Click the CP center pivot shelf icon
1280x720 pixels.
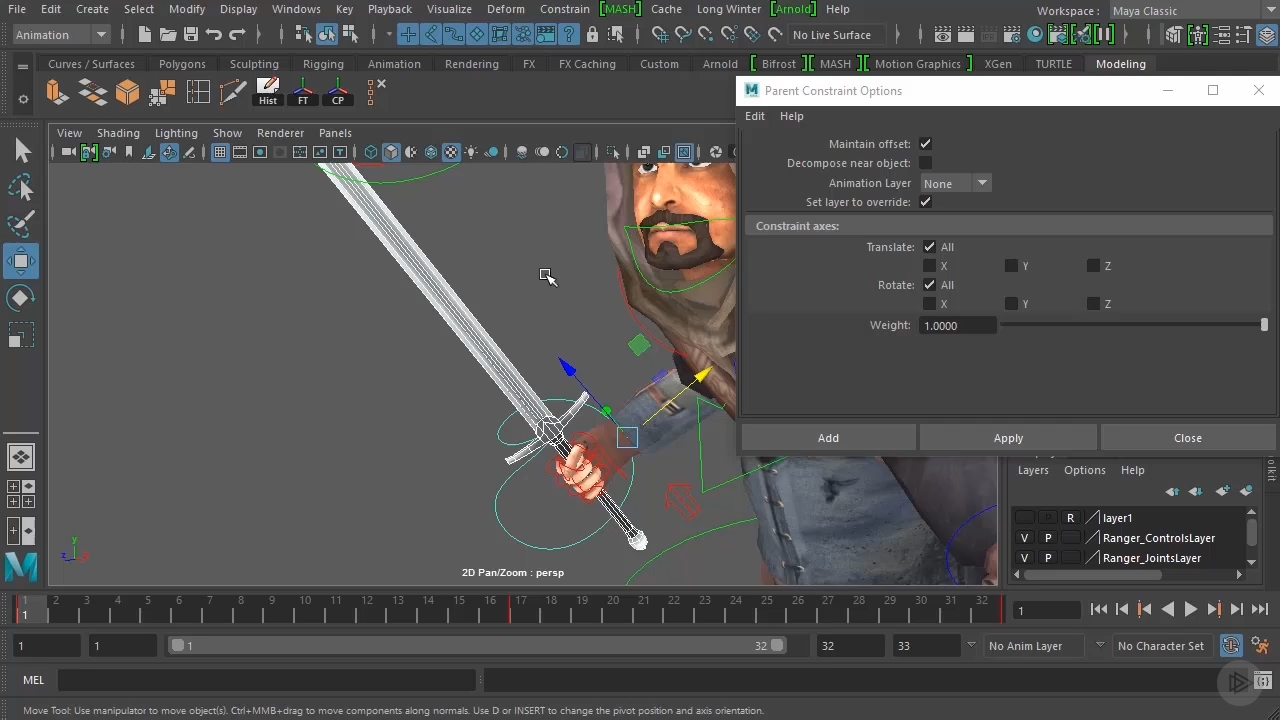click(338, 92)
